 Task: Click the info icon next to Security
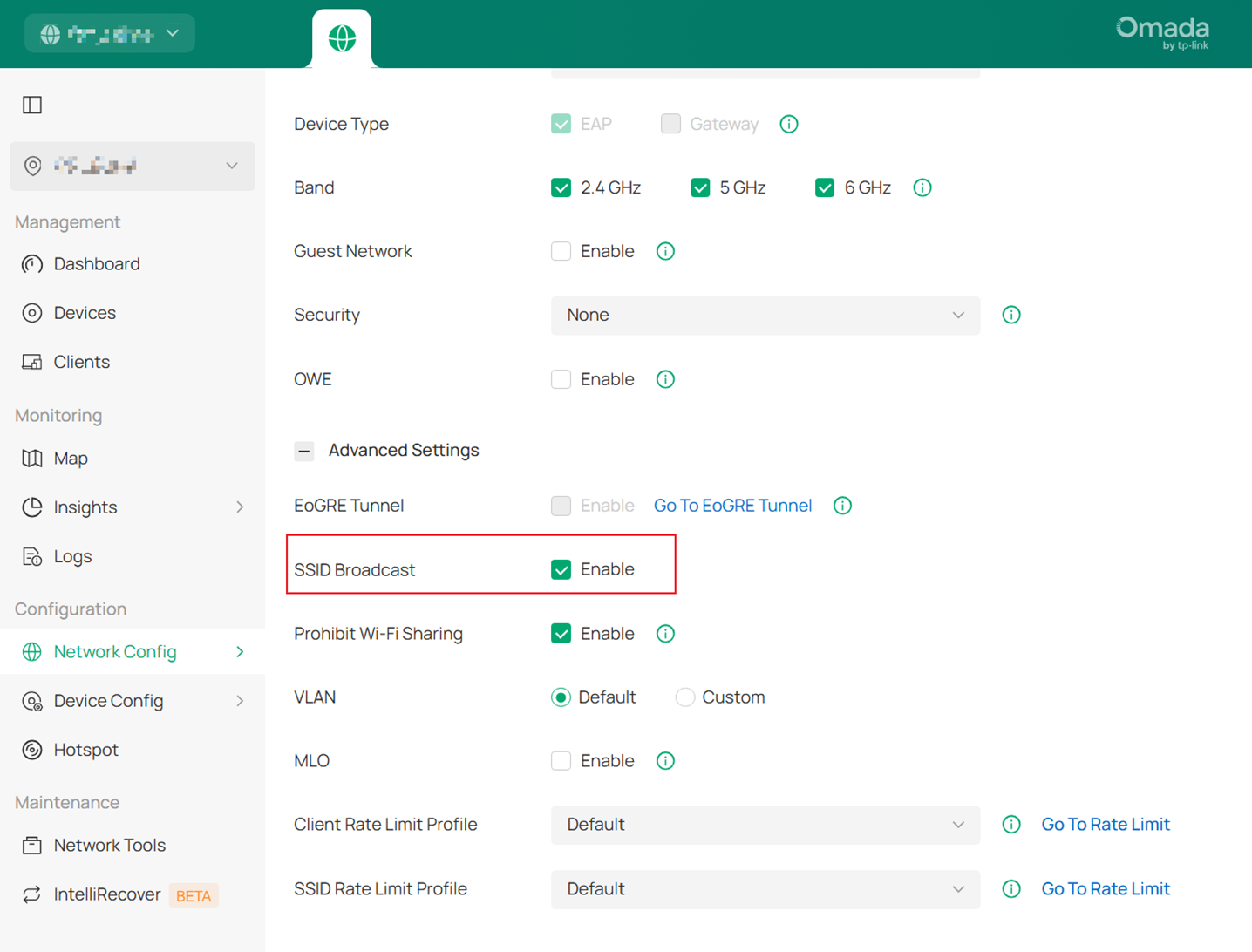click(1010, 315)
